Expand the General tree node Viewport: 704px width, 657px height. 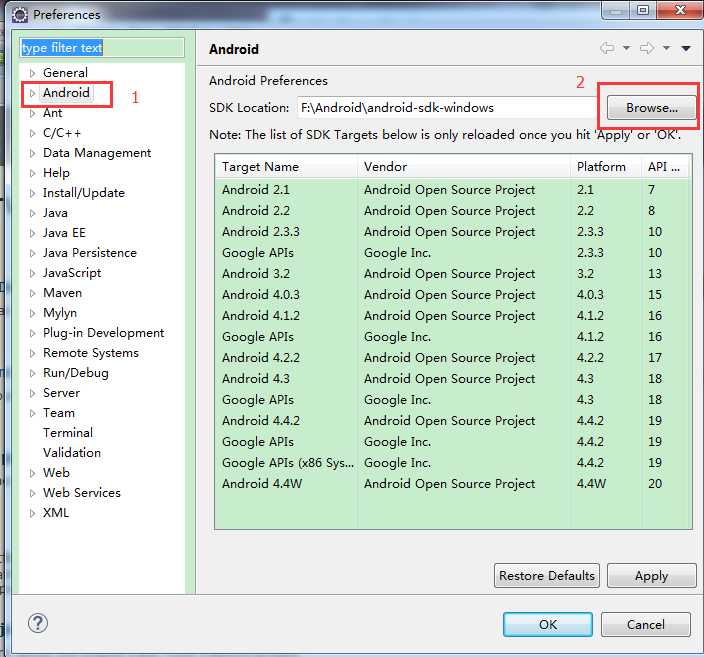pos(32,73)
